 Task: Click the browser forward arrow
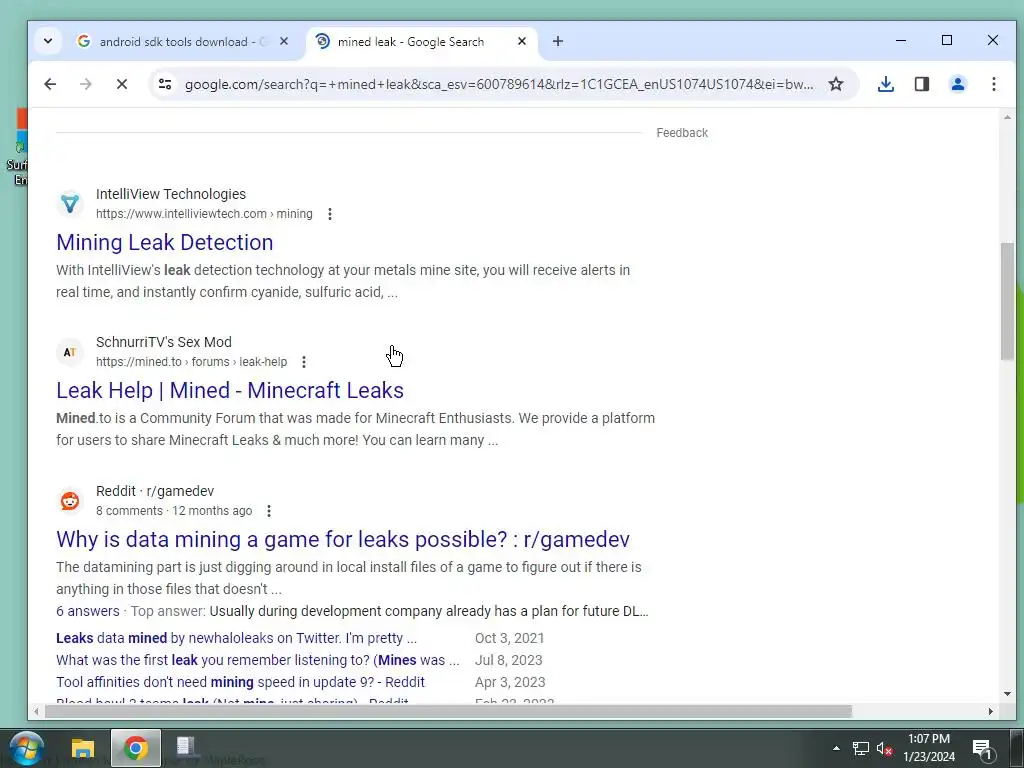coord(86,84)
